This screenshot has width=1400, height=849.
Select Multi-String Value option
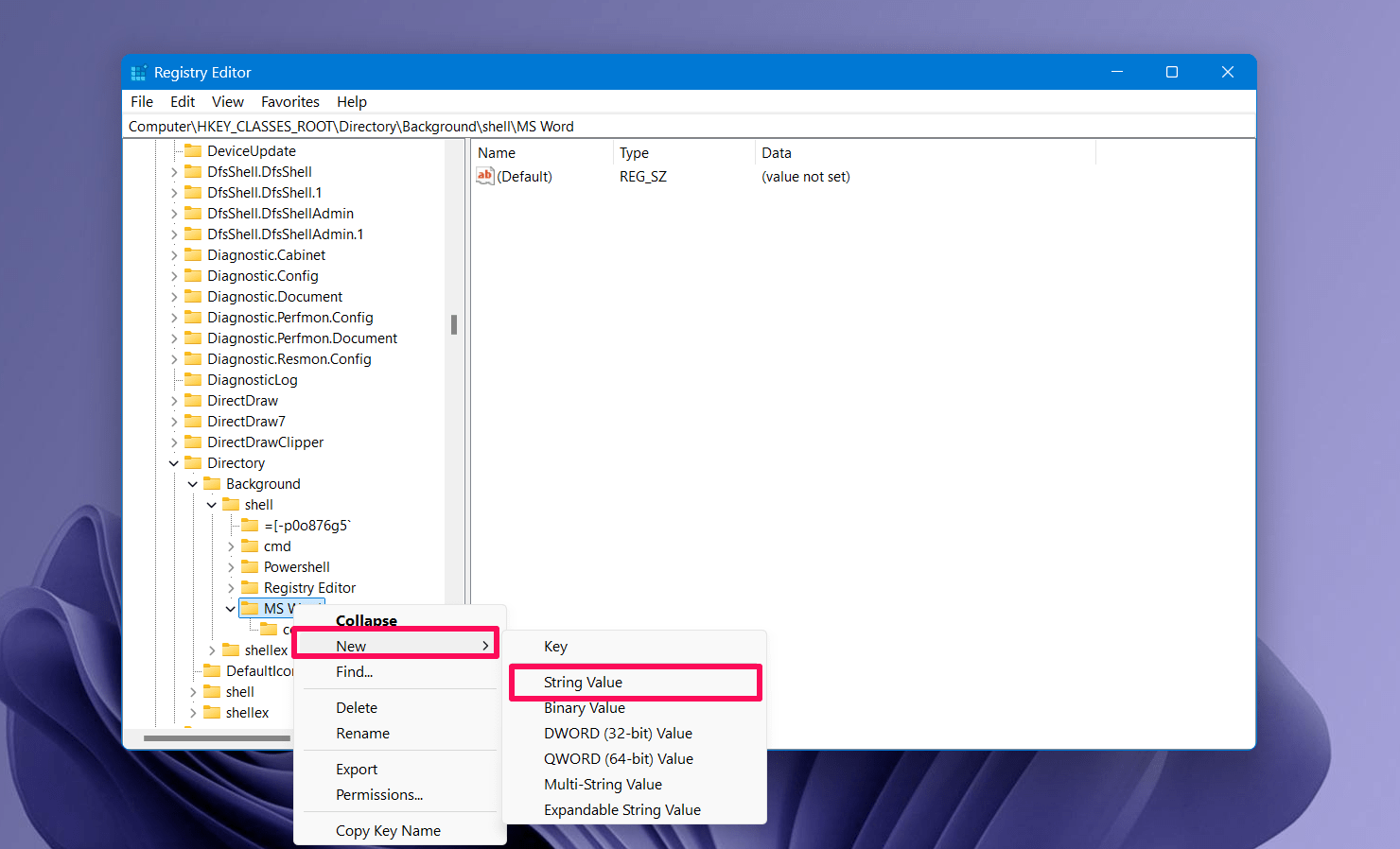[x=634, y=785]
